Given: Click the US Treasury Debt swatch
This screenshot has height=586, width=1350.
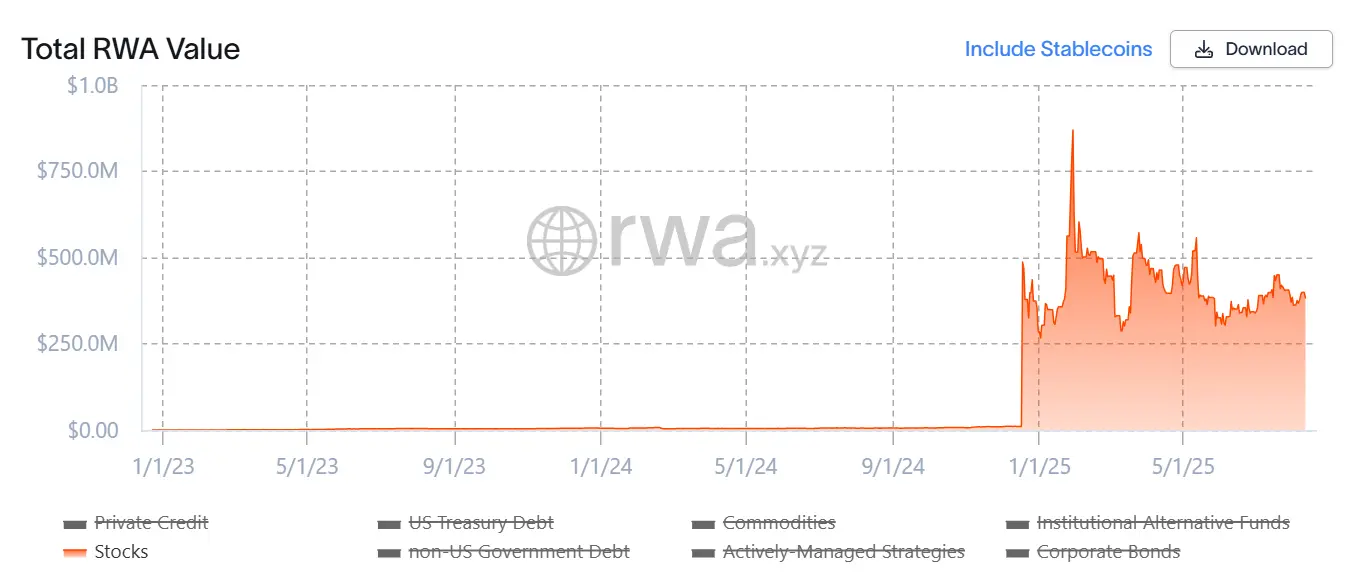Looking at the screenshot, I should (389, 524).
